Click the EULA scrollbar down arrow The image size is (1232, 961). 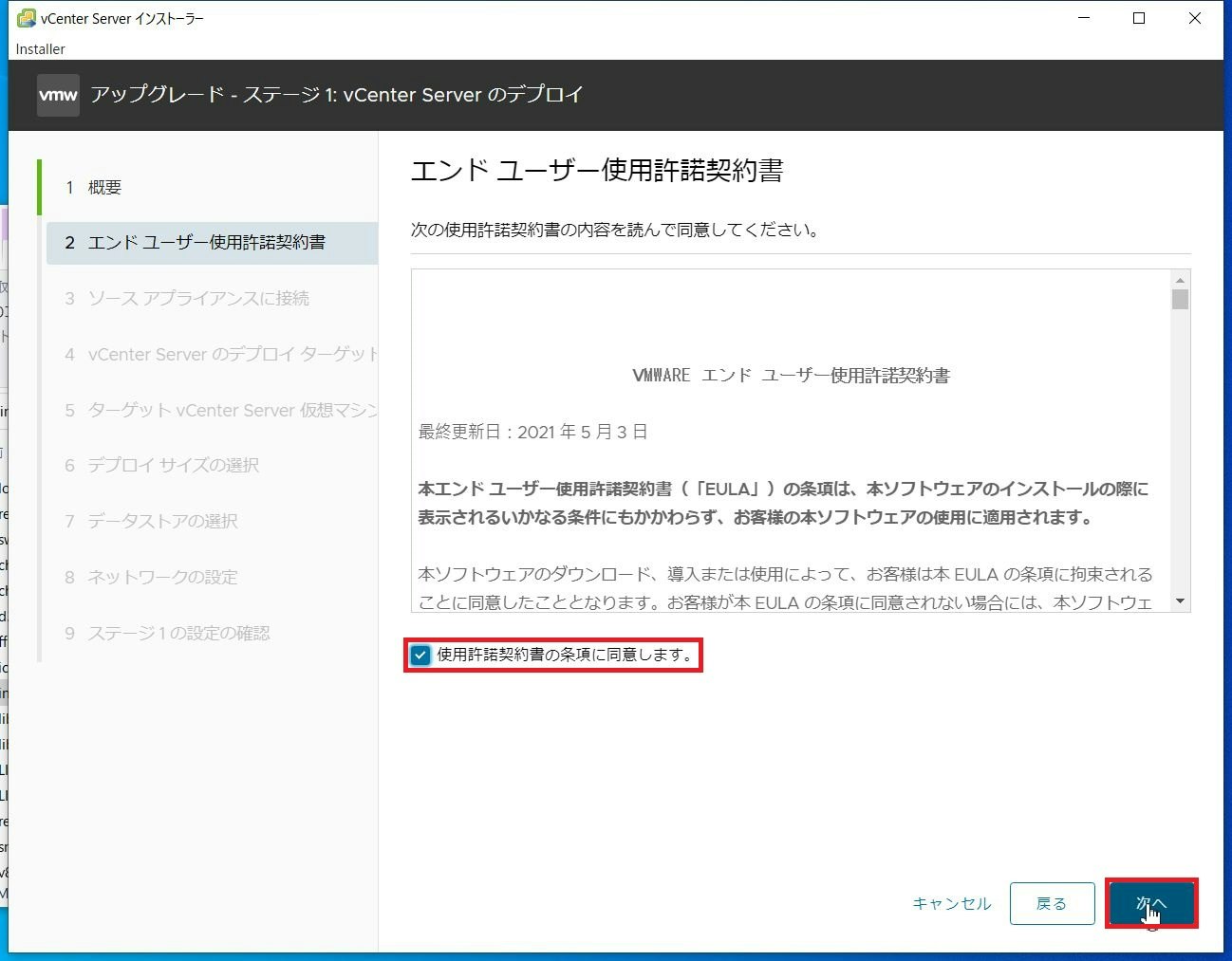pyautogui.click(x=1180, y=601)
